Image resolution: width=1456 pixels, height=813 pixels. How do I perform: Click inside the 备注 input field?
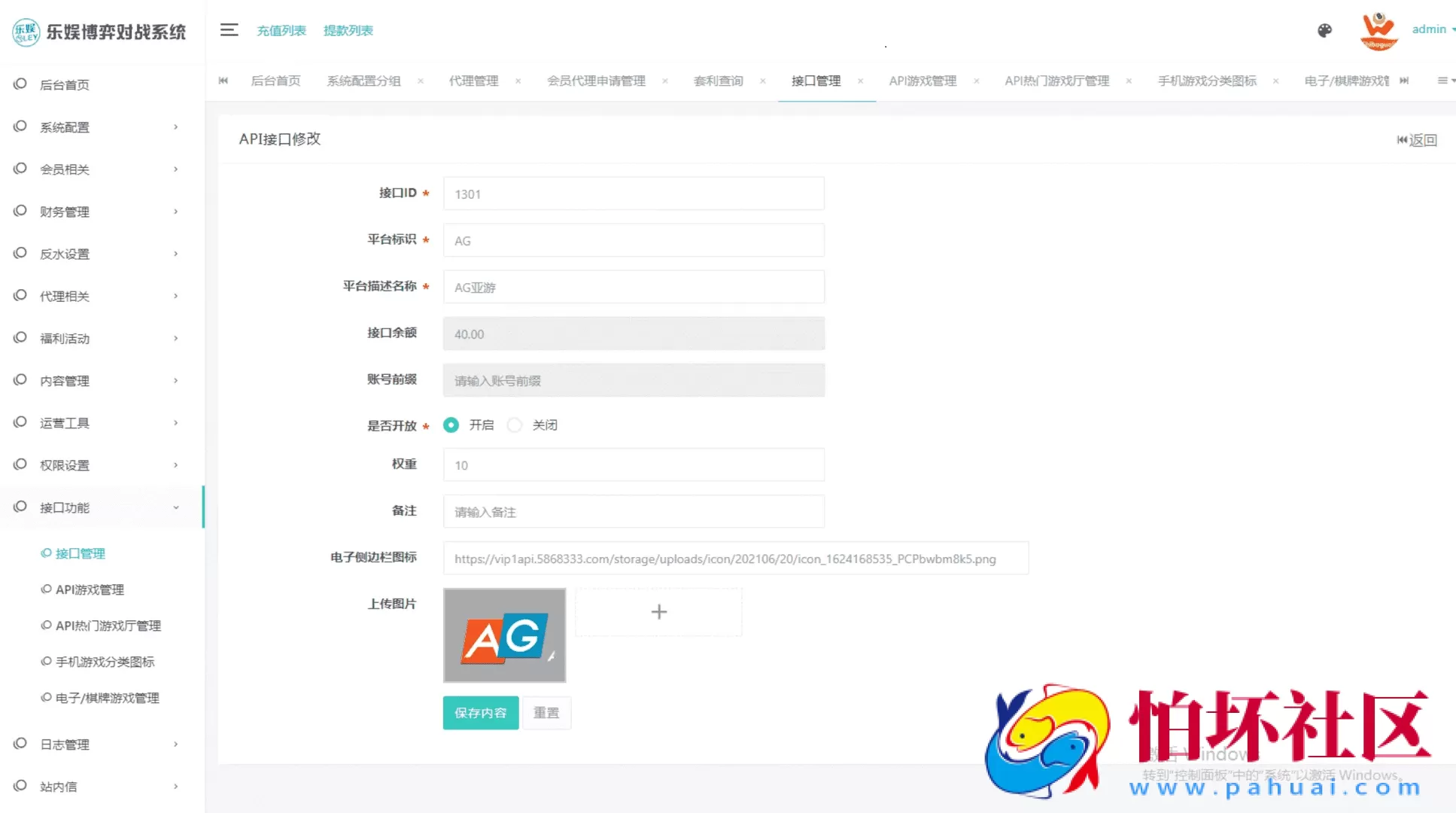point(633,511)
